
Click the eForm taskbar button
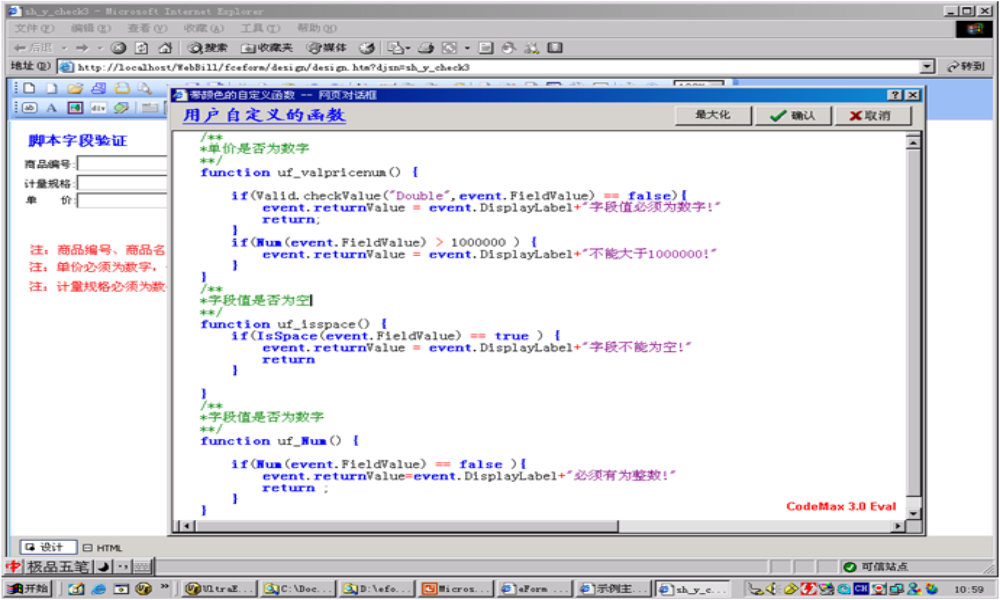coord(534,589)
